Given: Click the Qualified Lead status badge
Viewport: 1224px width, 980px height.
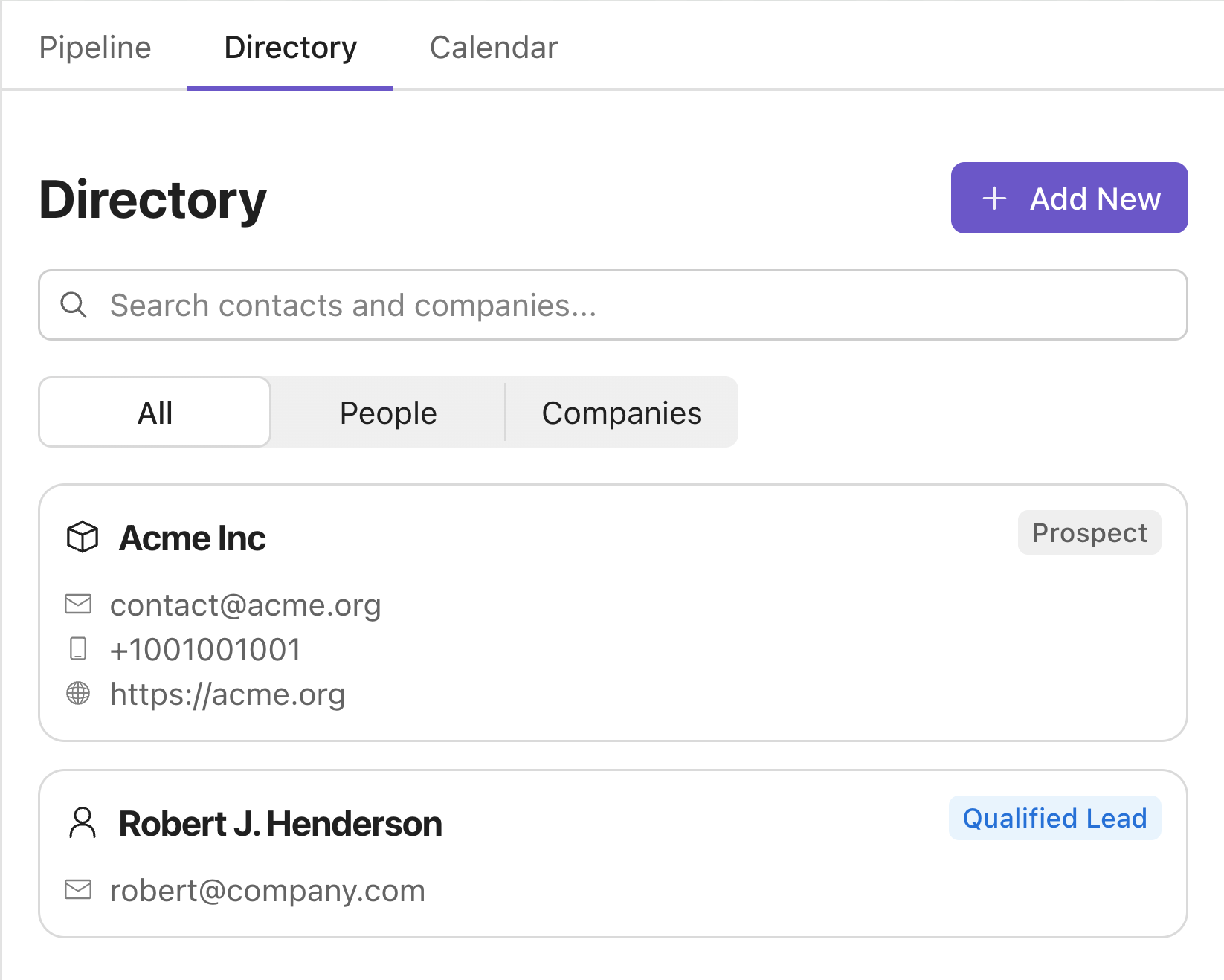Looking at the screenshot, I should (x=1054, y=819).
